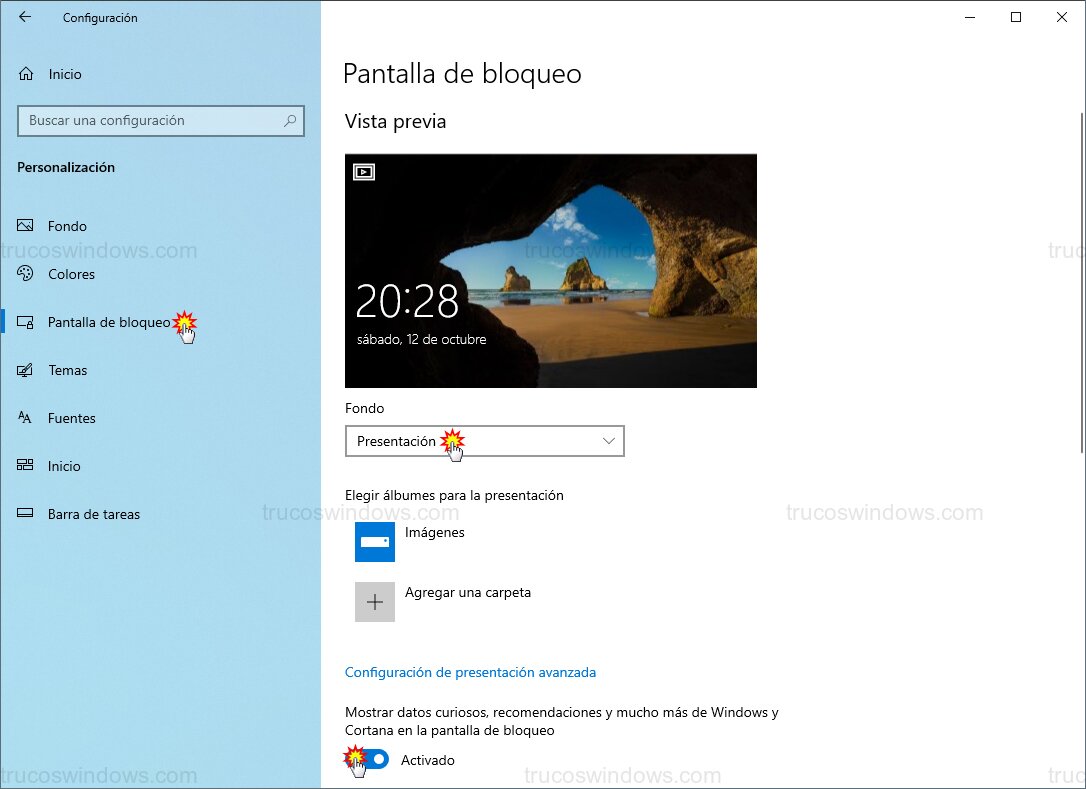Click the Temas brush icon
Image resolution: width=1086 pixels, height=789 pixels.
(x=26, y=370)
